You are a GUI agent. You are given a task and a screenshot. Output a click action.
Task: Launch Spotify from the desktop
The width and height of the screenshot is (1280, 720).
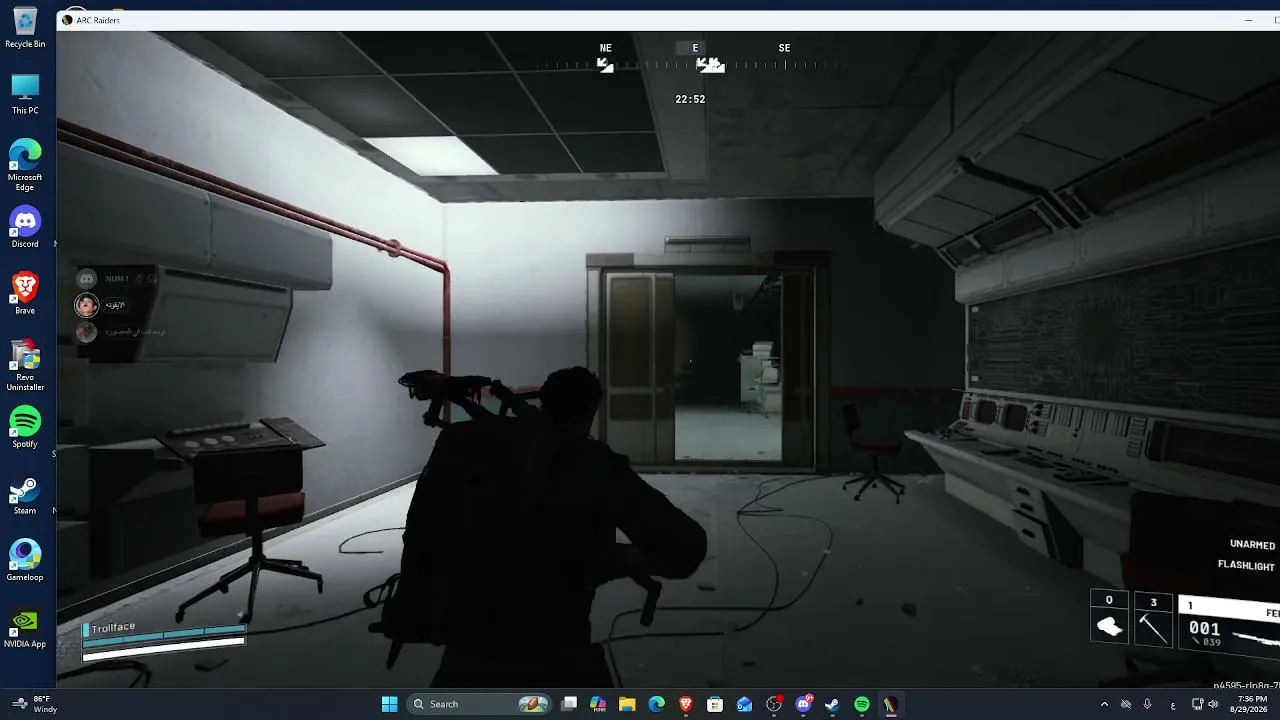pyautogui.click(x=25, y=427)
